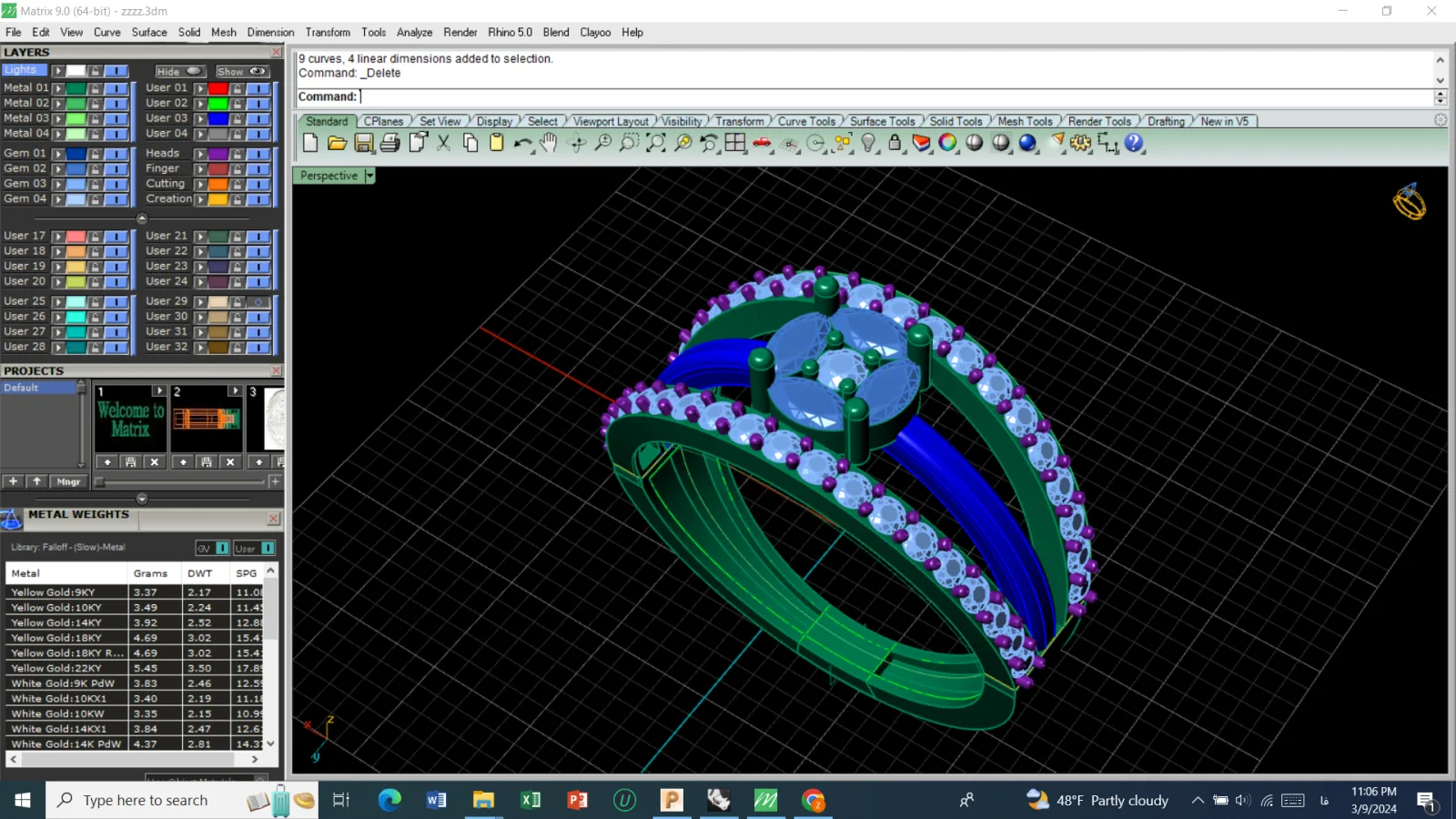The height and width of the screenshot is (819, 1456).
Task: Click the four-viewport layout icon
Action: 735,143
